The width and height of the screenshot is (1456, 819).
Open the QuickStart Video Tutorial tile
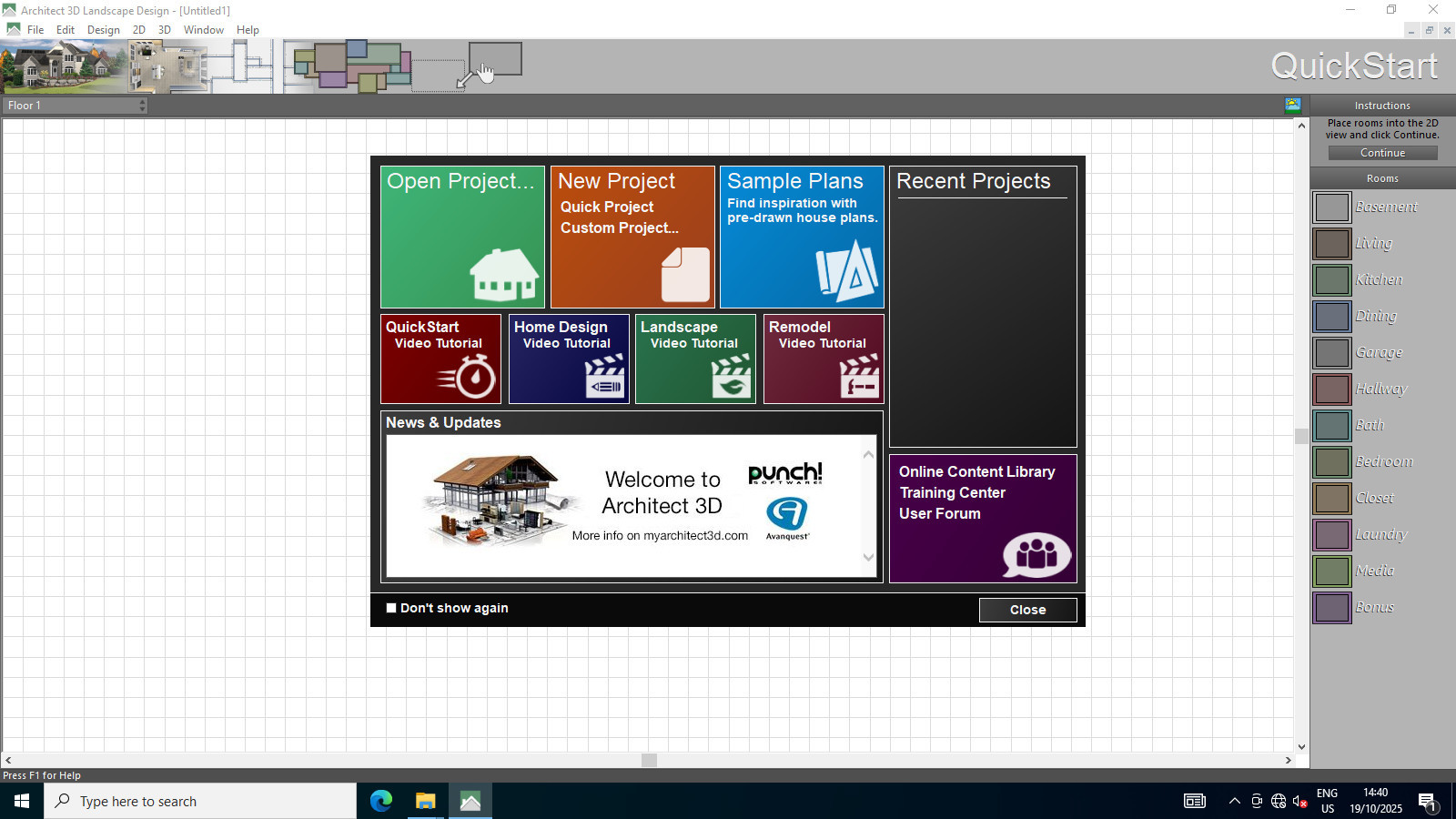(x=440, y=359)
